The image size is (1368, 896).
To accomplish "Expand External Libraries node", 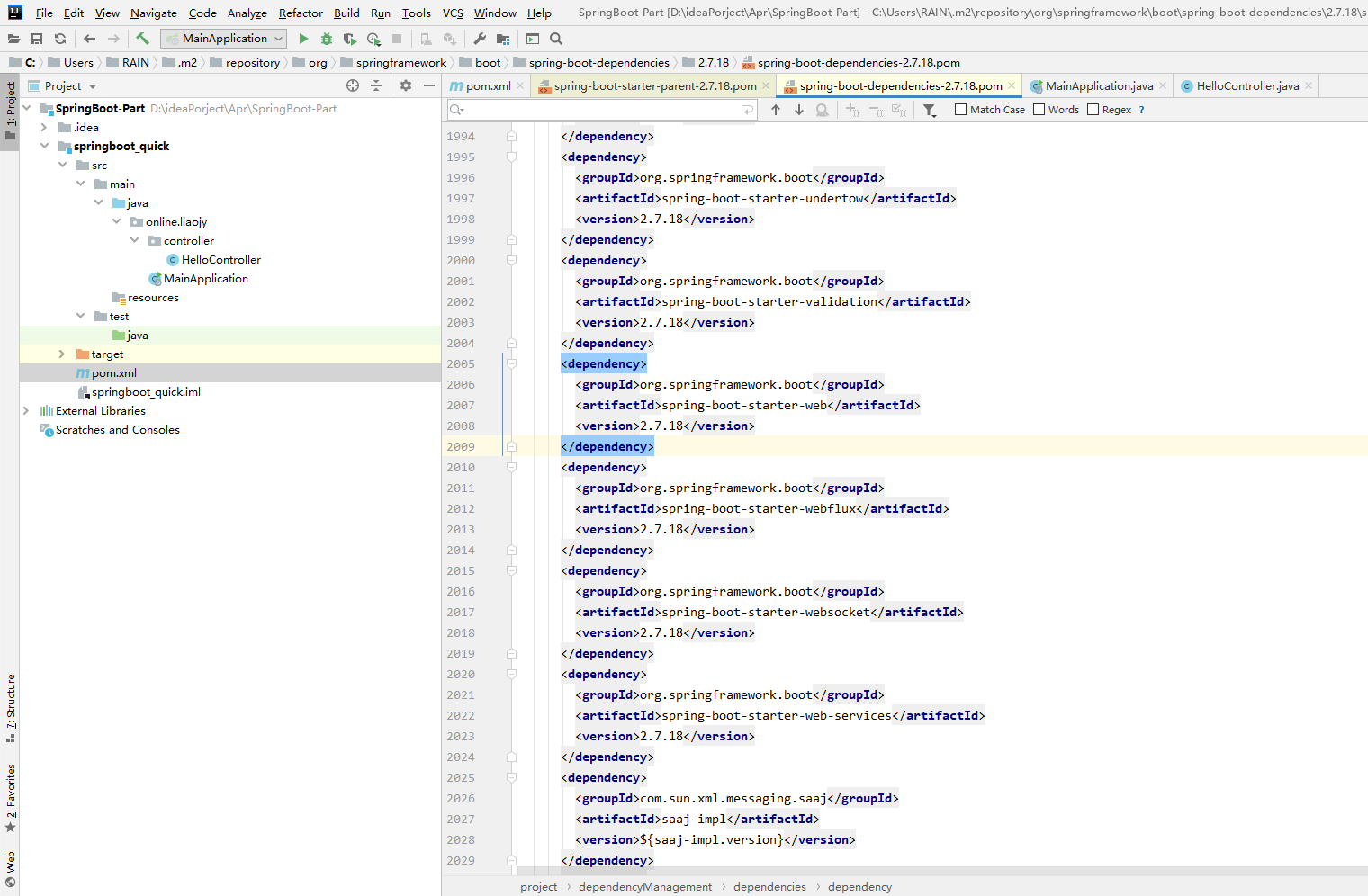I will tap(26, 410).
